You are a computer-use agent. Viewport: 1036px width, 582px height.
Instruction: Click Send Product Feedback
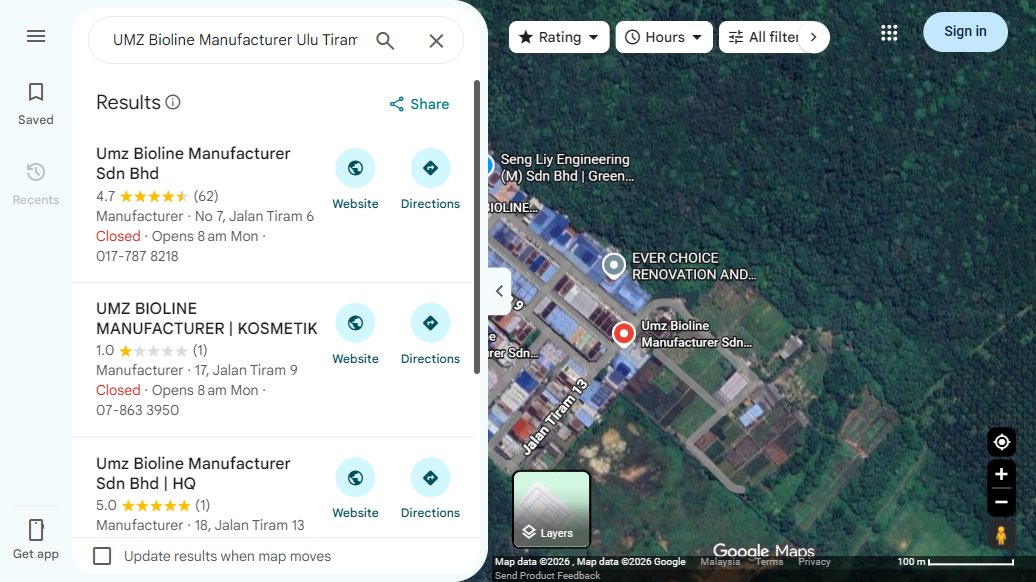click(548, 575)
